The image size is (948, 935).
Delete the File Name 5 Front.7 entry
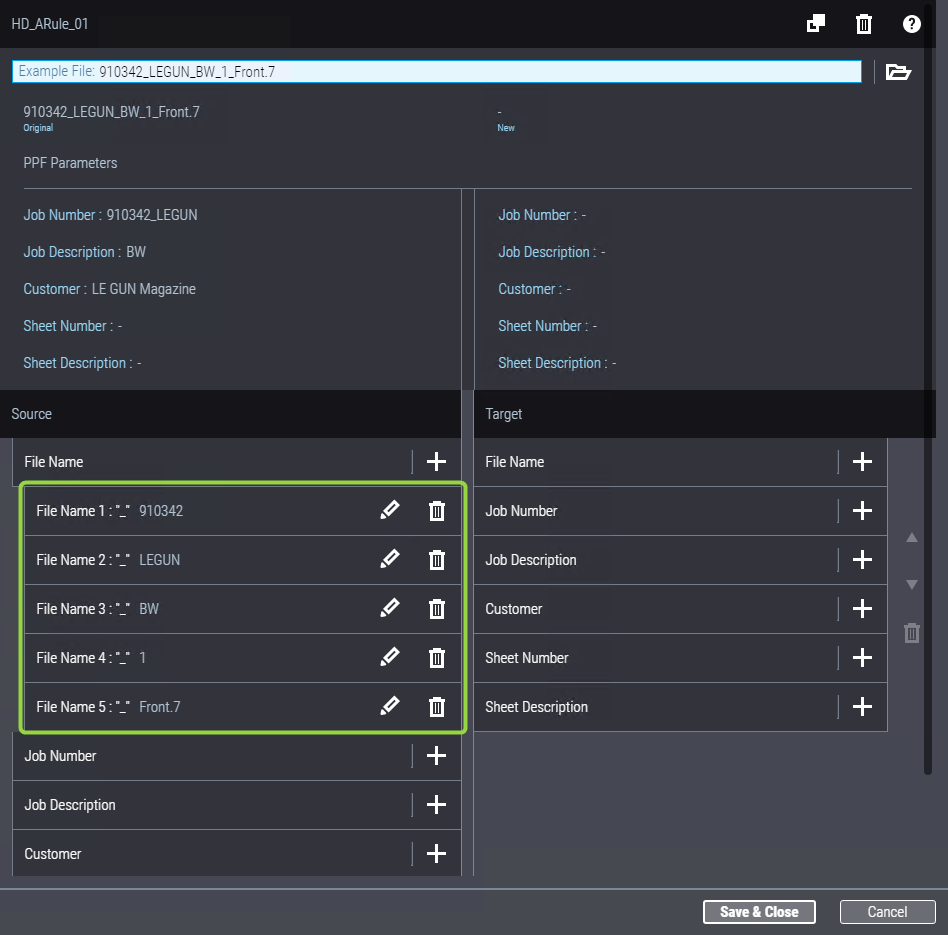[x=437, y=707]
